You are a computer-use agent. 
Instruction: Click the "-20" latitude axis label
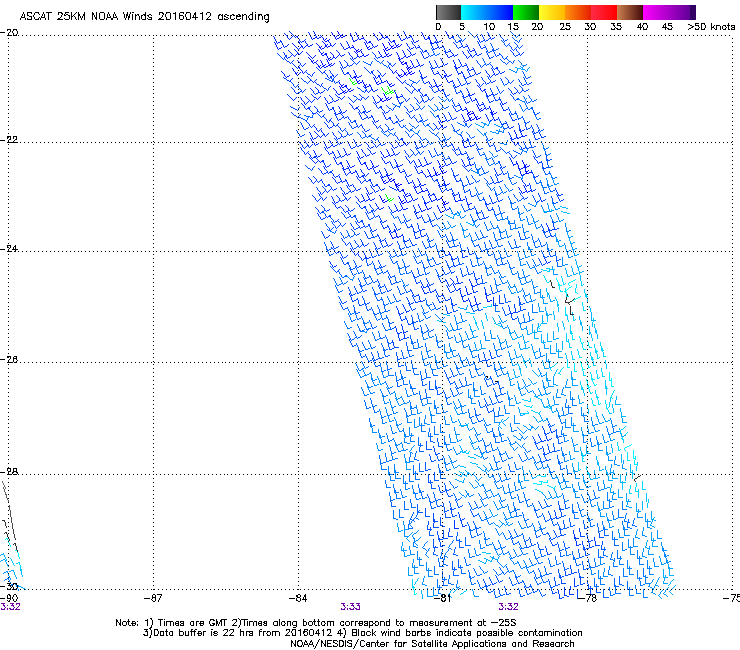click(9, 33)
